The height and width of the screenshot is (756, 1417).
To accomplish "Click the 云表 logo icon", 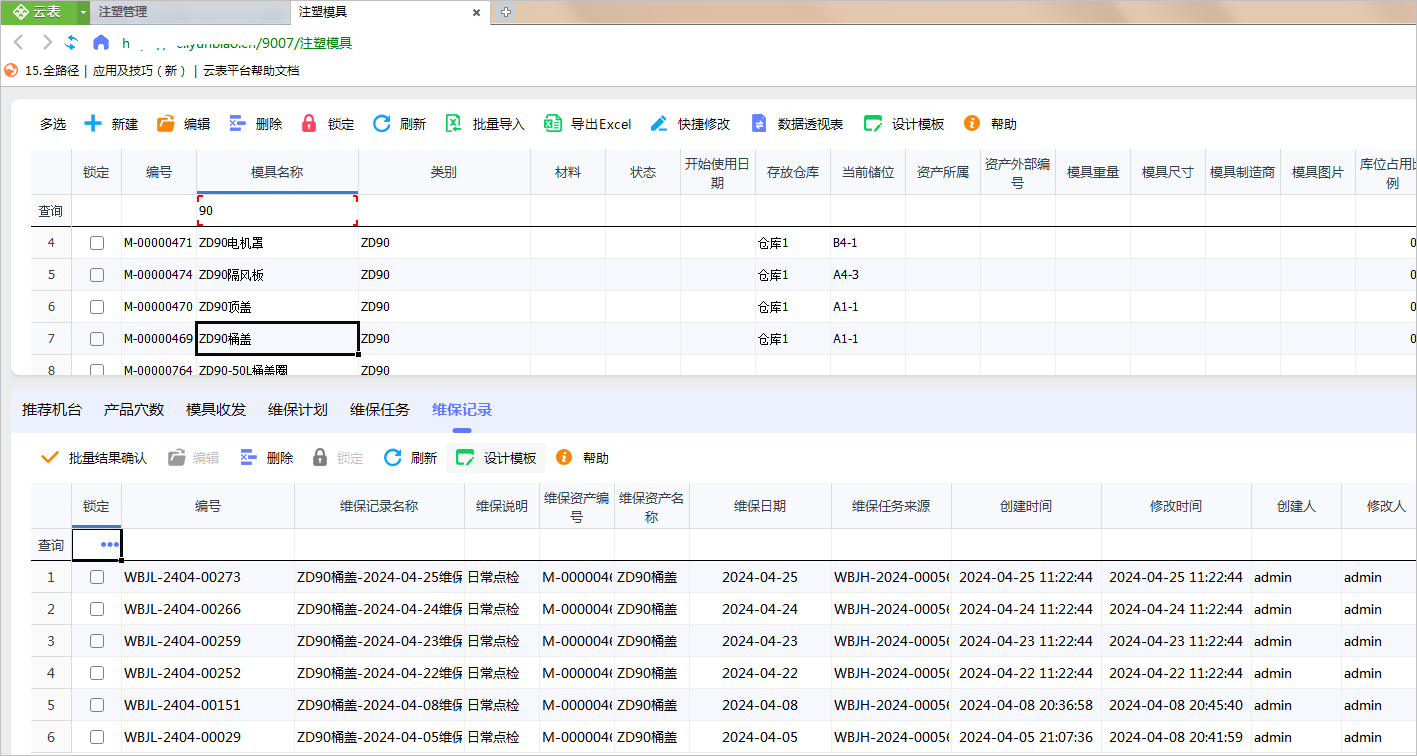I will pos(20,12).
